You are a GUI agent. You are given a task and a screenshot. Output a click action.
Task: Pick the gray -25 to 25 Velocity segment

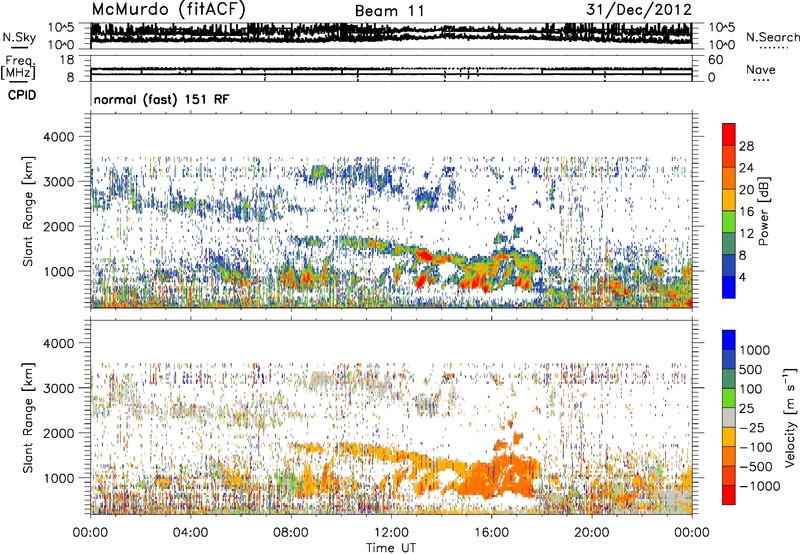tap(729, 417)
